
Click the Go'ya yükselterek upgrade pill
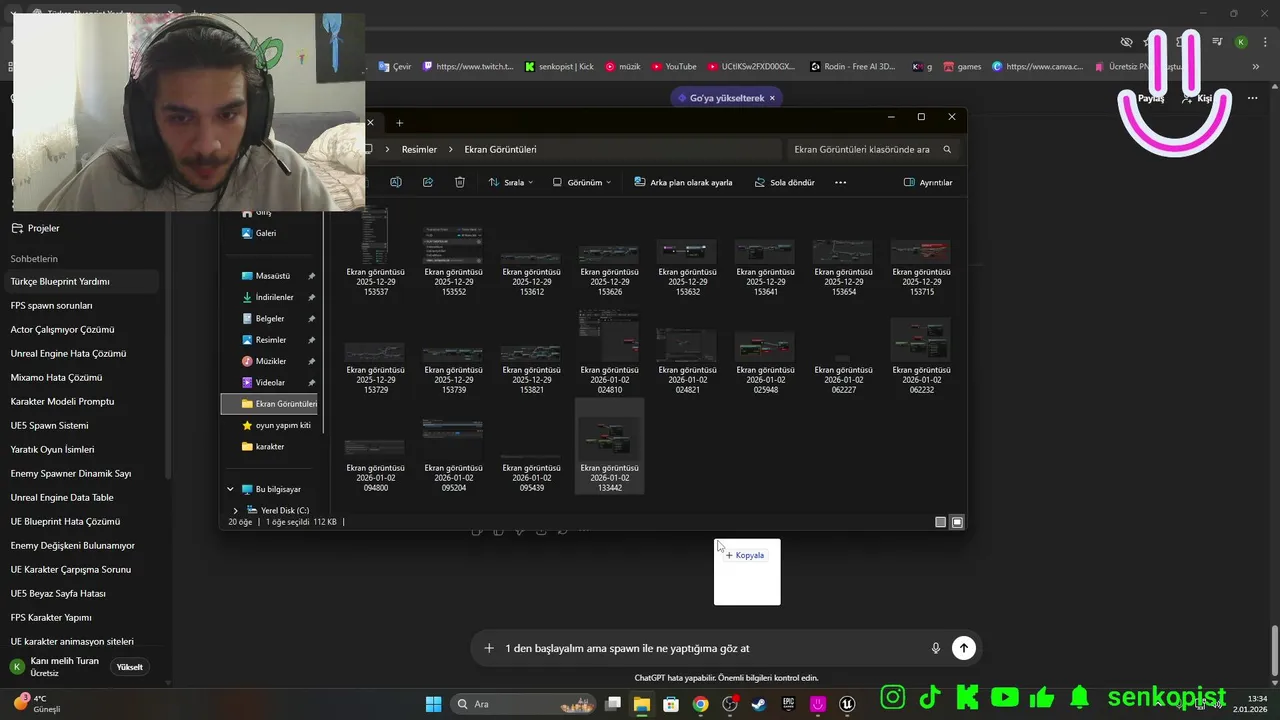[x=726, y=98]
